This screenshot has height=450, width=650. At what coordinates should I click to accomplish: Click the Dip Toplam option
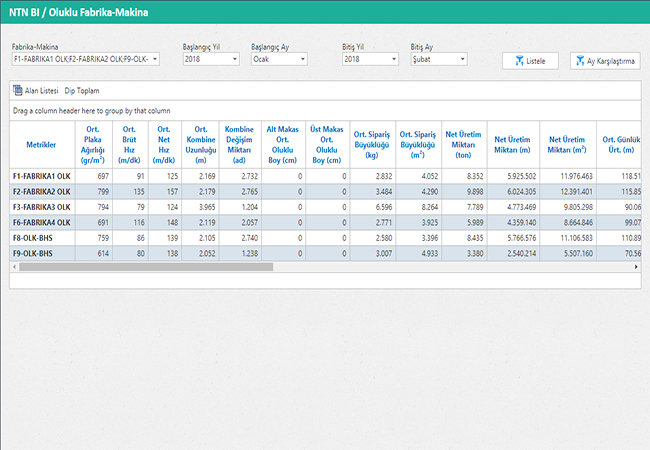click(82, 91)
